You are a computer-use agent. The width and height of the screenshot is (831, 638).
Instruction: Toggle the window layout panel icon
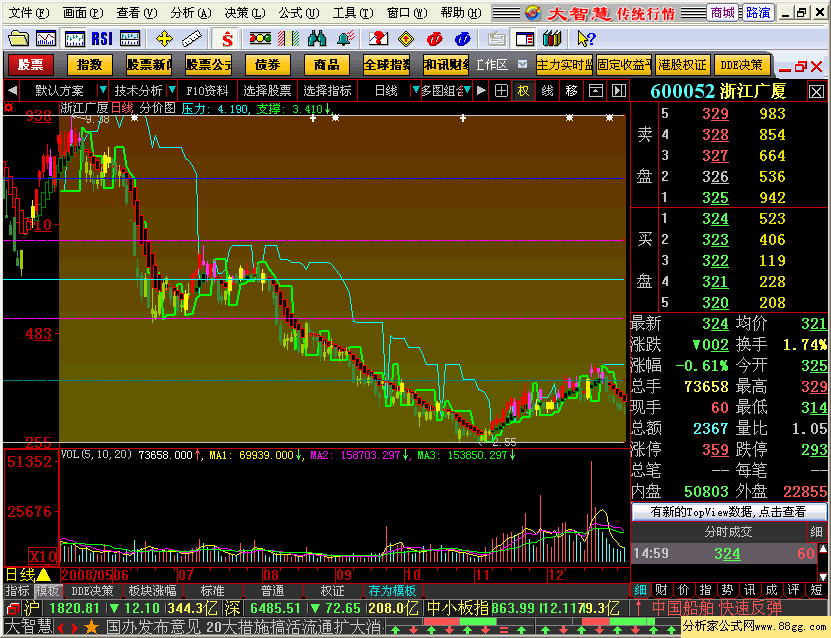click(x=525, y=39)
